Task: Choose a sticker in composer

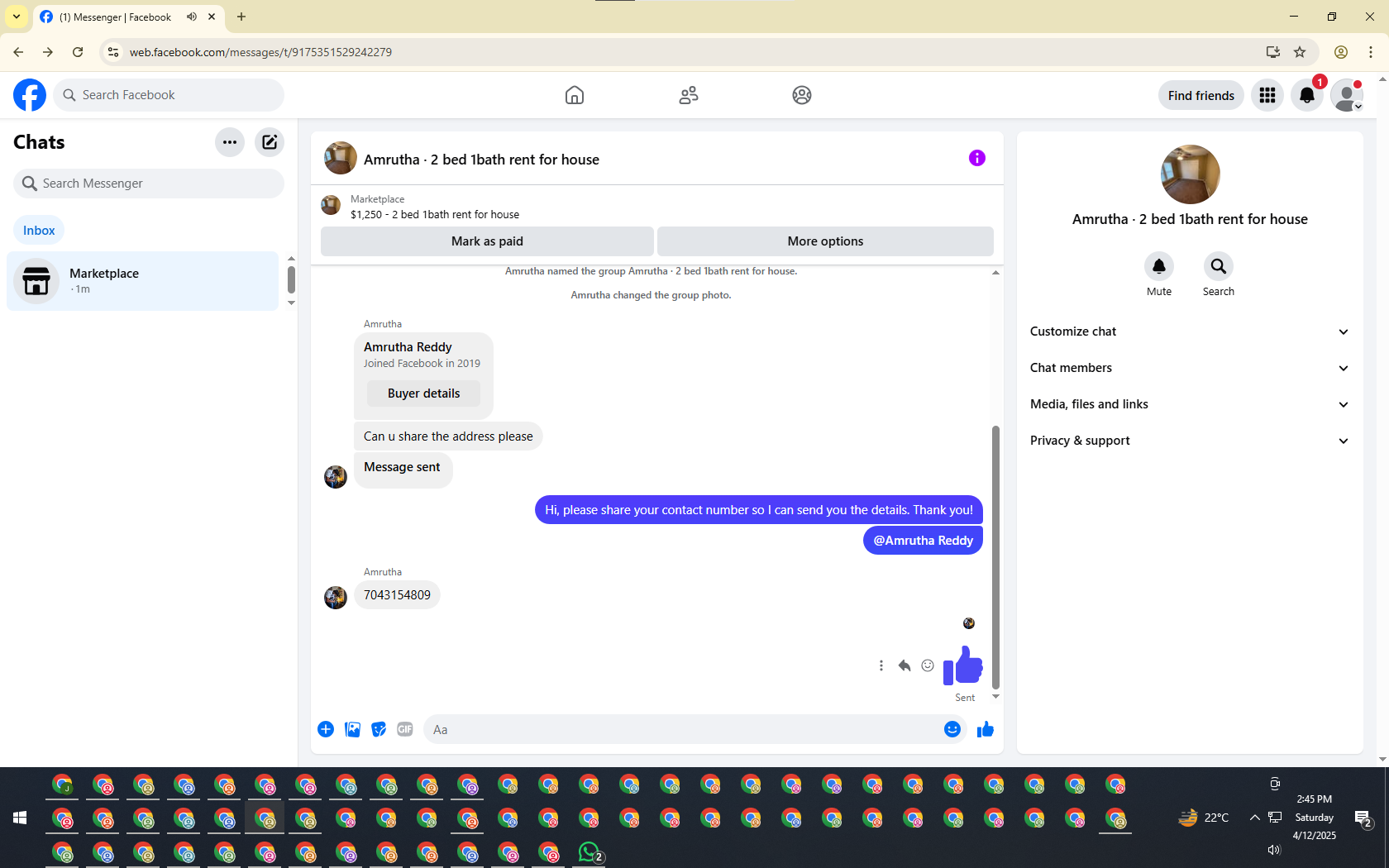Action: click(x=379, y=729)
